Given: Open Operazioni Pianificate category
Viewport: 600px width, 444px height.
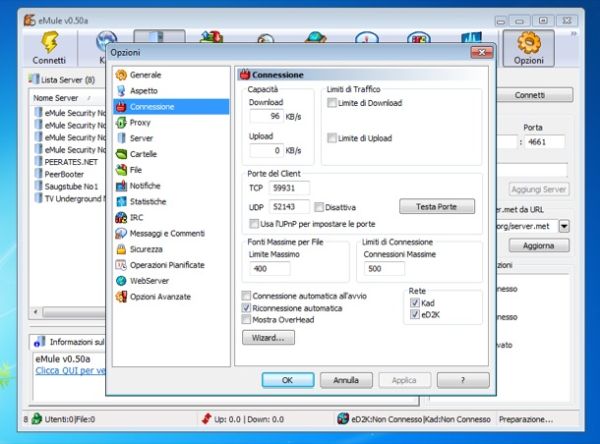Looking at the screenshot, I should tap(167, 265).
